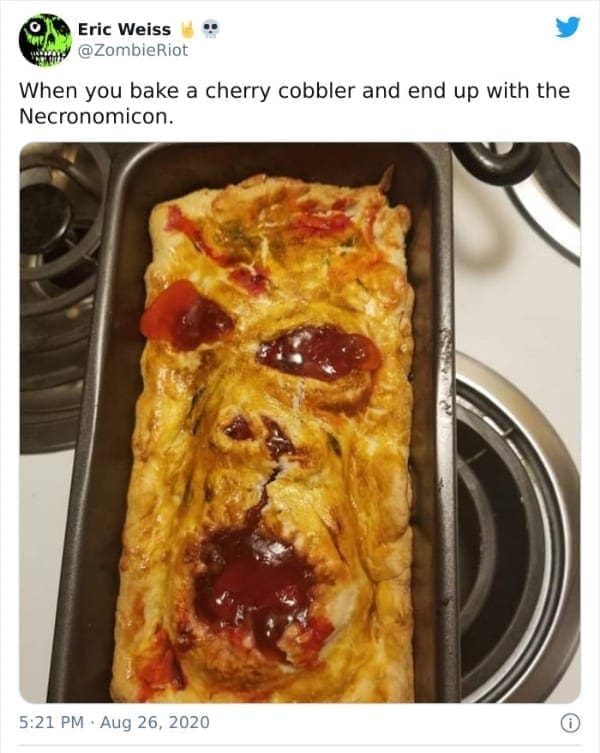Click the right coil stove burner in the photo

pos(516,526)
